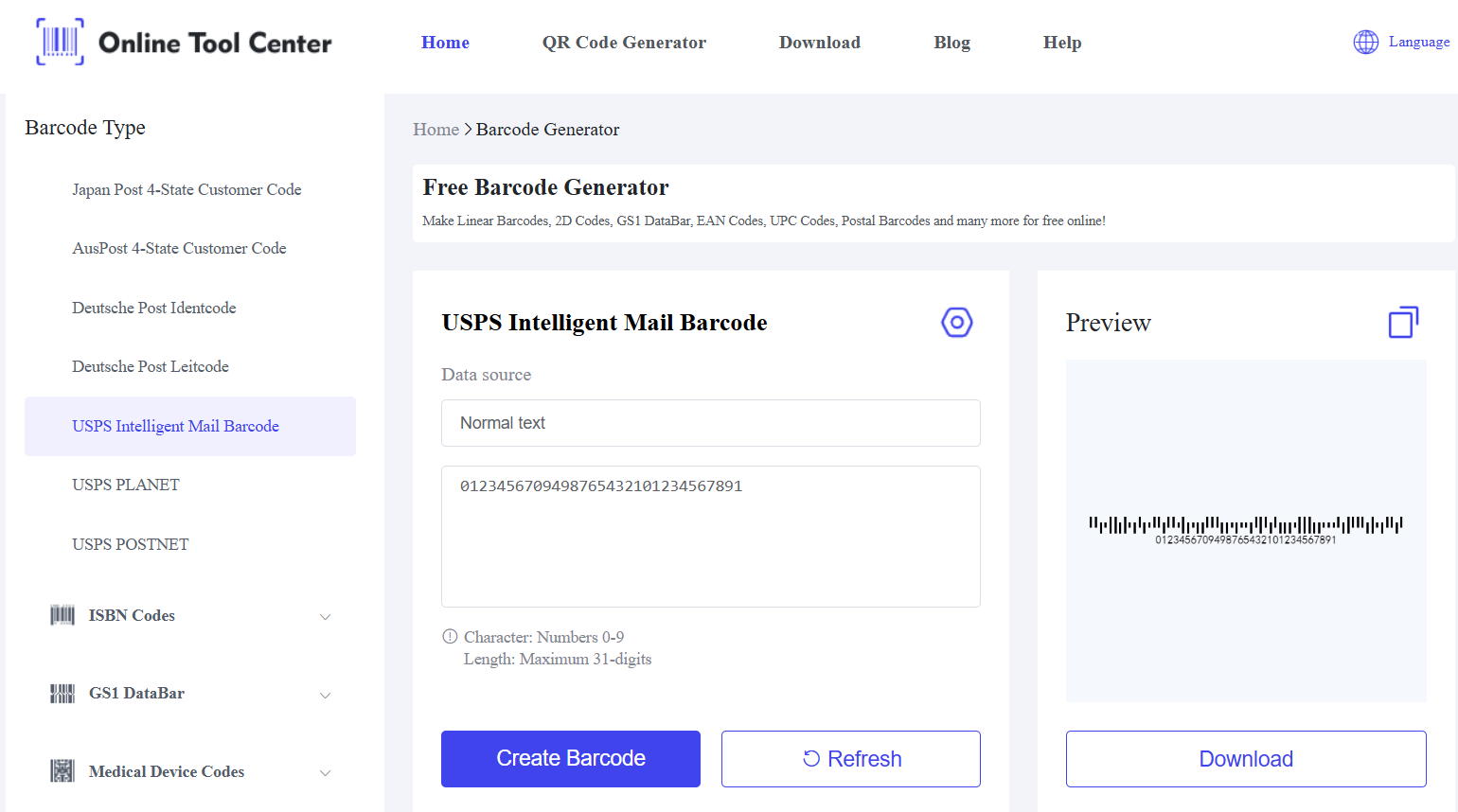Select USPS Intelligent Mail Barcode type
This screenshot has width=1458, height=812.
pos(190,426)
